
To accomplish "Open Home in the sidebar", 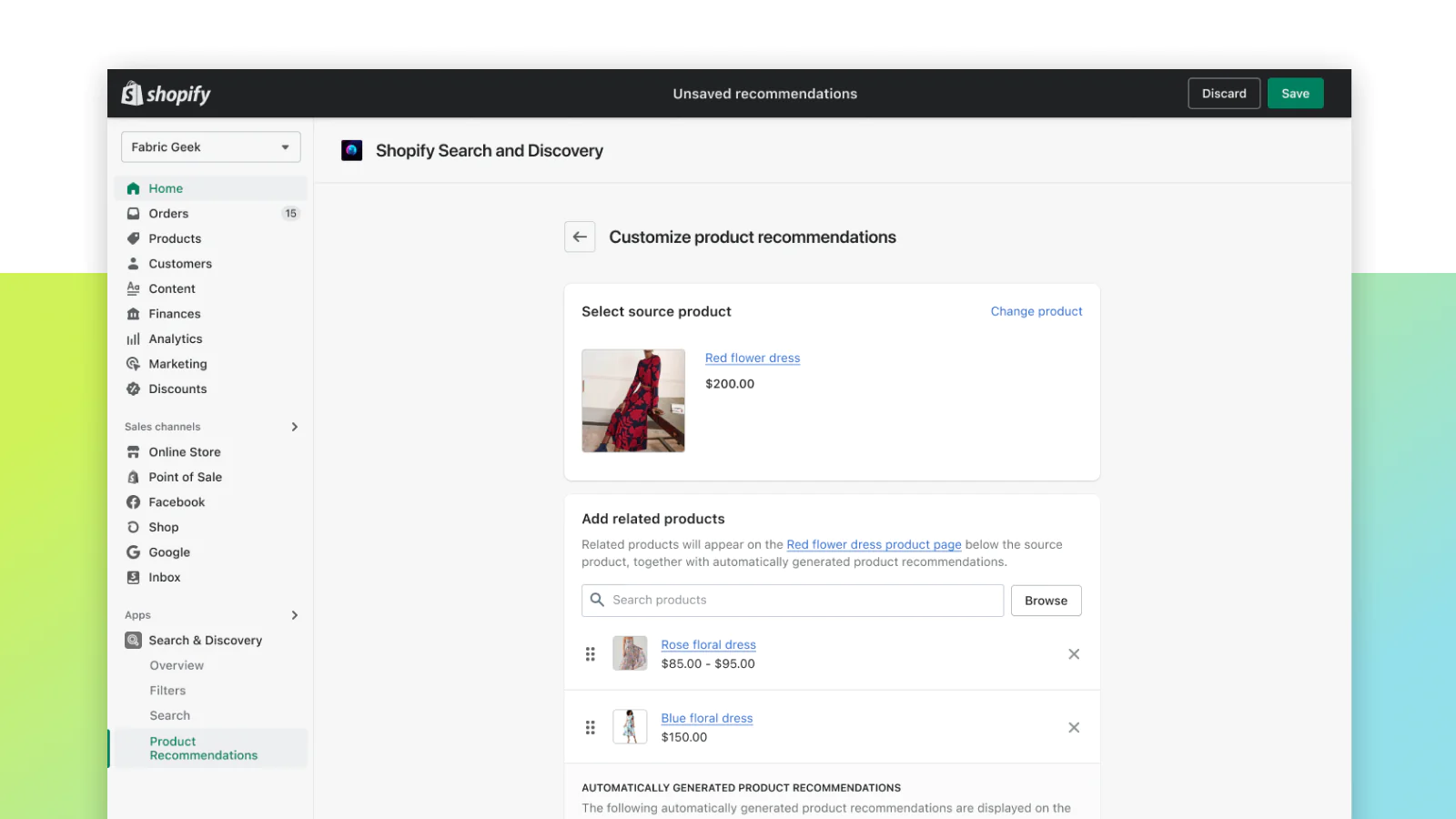I will click(211, 188).
